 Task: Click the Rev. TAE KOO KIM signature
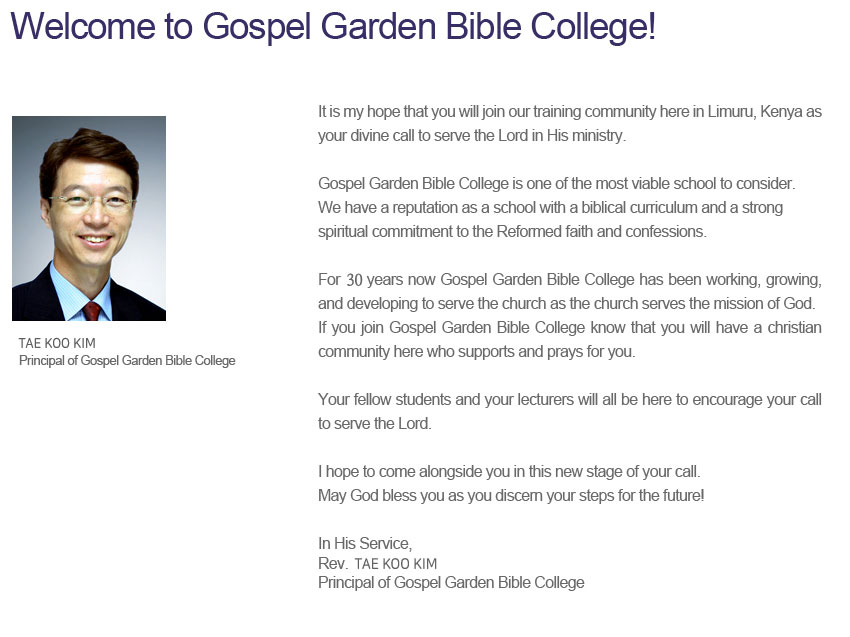click(377, 563)
